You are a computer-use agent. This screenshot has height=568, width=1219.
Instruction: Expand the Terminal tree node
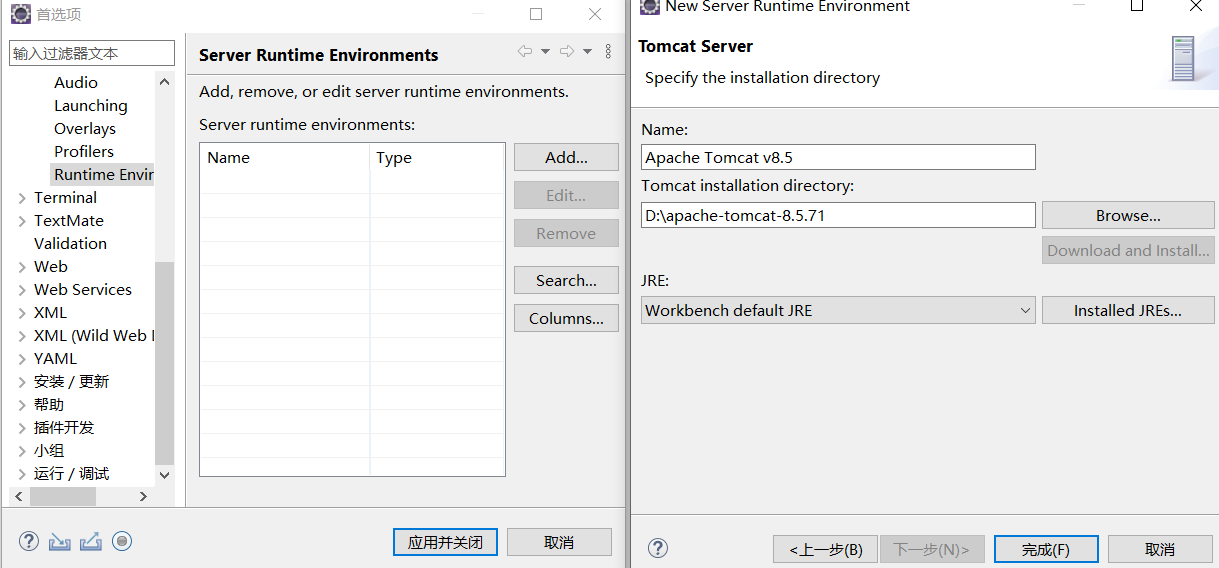point(23,198)
